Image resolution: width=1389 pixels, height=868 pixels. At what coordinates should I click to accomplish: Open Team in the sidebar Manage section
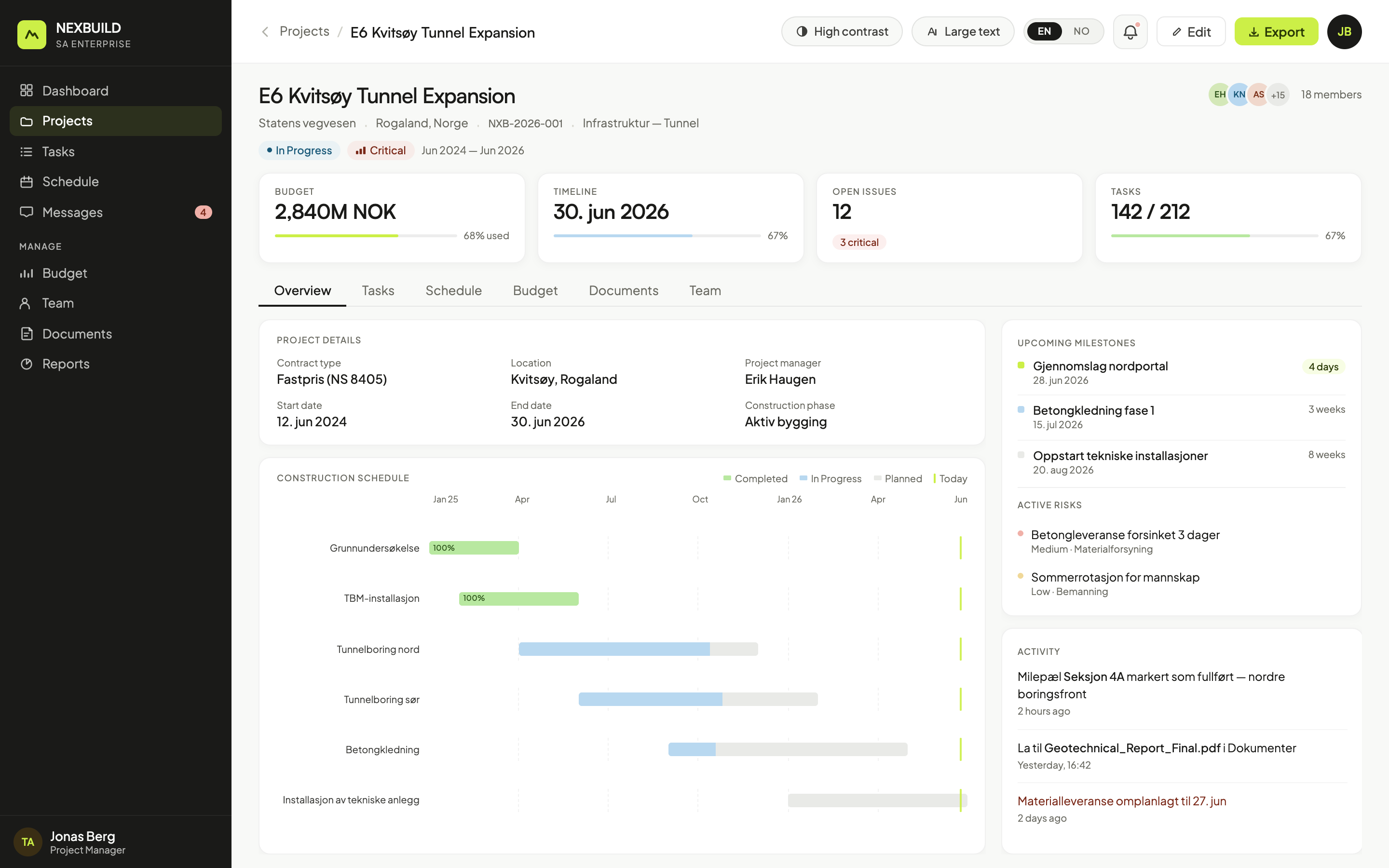pyautogui.click(x=115, y=303)
